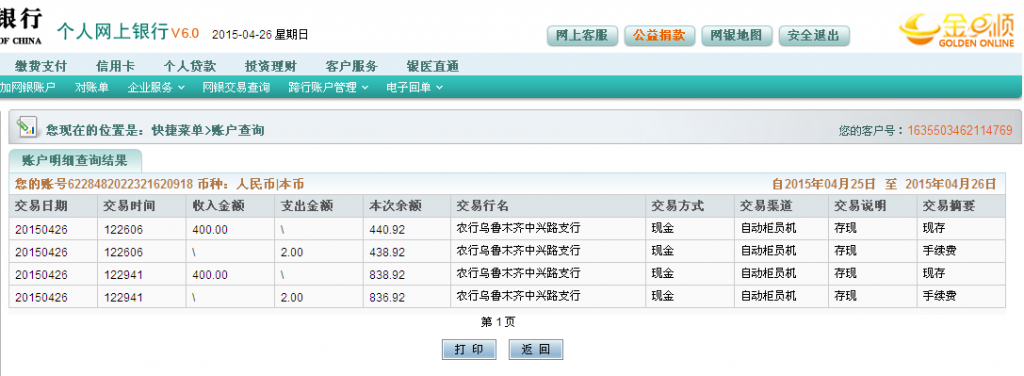Click the 返回 back button
This screenshot has width=1024, height=376.
tap(536, 349)
